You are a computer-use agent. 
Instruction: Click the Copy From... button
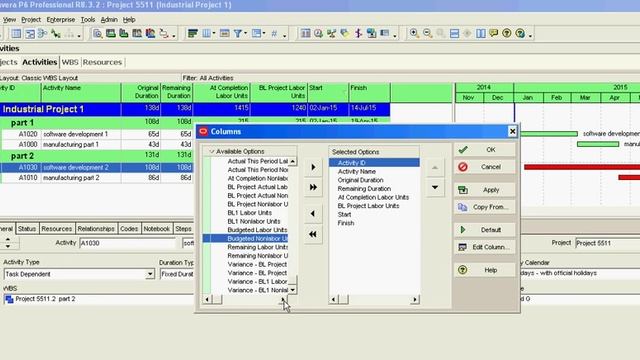point(484,207)
